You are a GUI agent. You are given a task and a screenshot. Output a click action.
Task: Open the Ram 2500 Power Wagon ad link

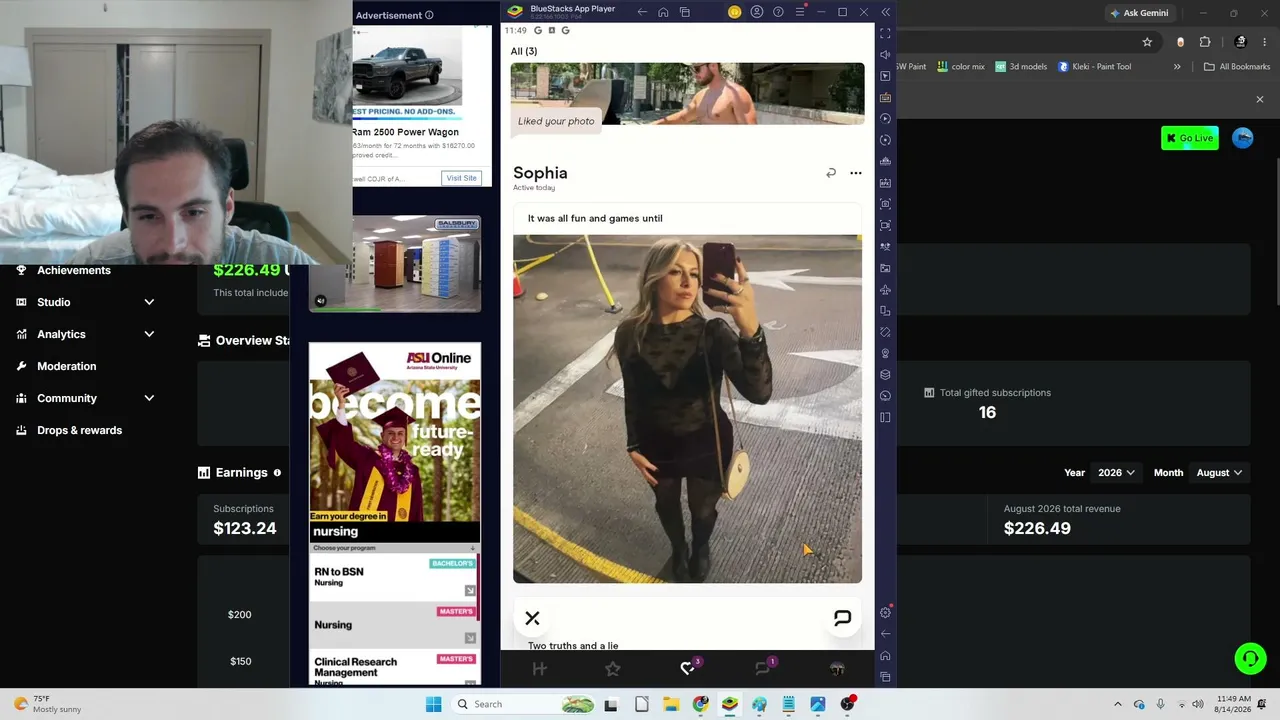pos(405,132)
